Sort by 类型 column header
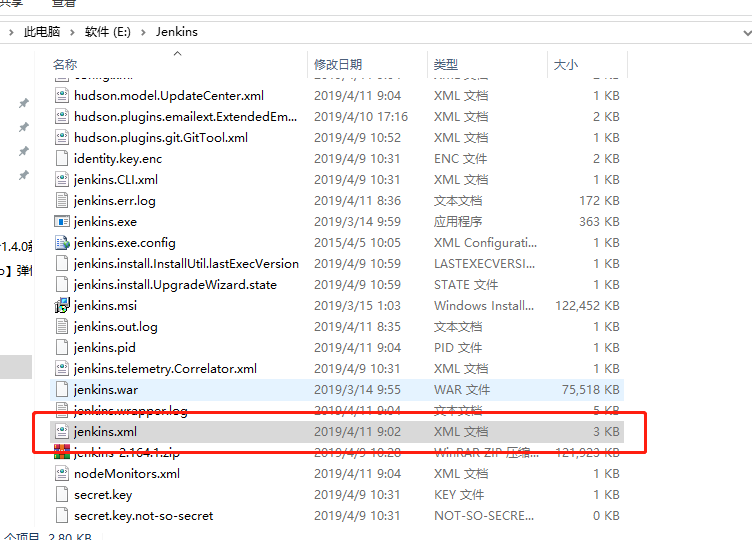 tap(446, 64)
